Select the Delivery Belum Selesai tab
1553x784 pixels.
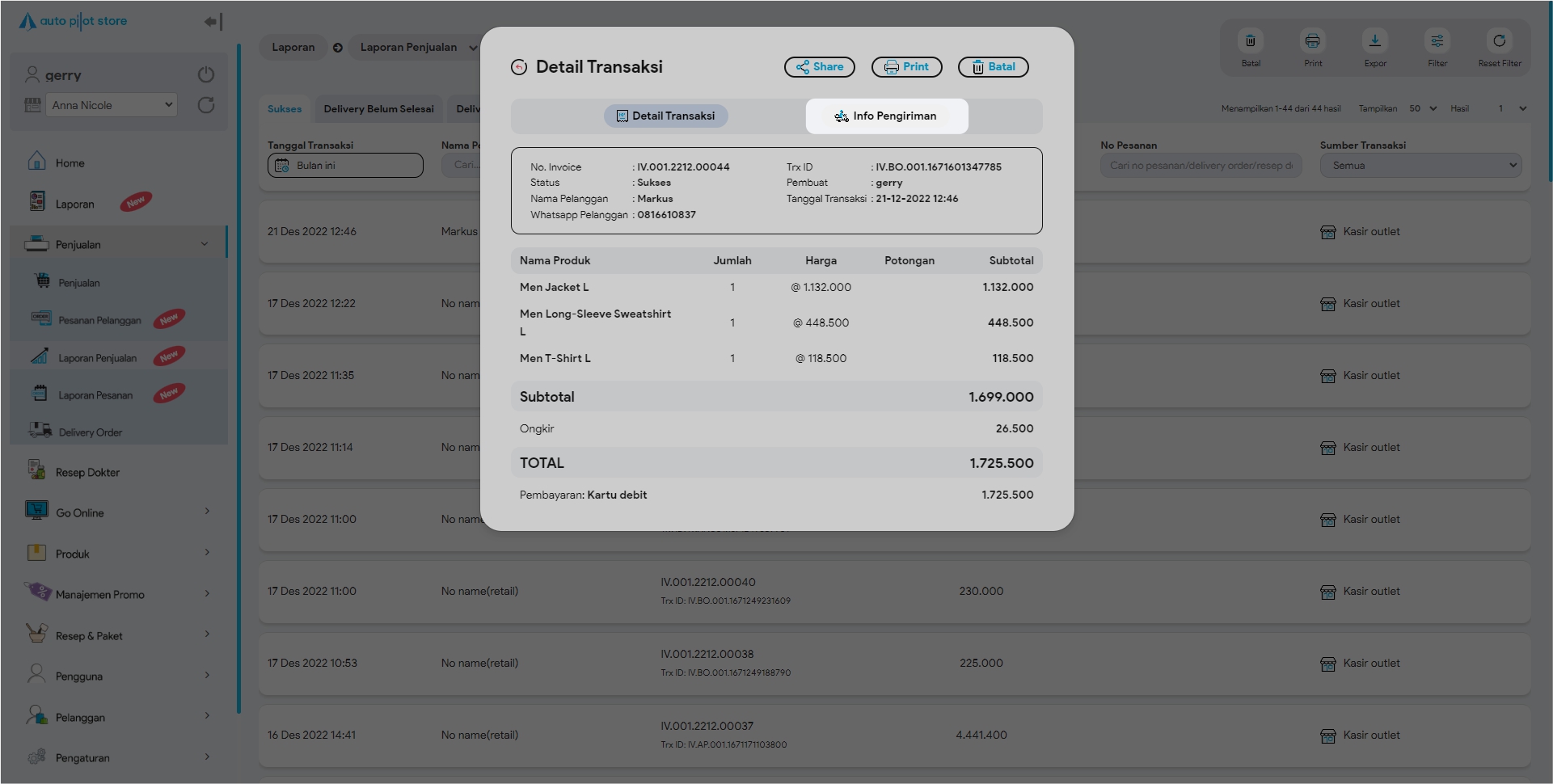tap(378, 109)
